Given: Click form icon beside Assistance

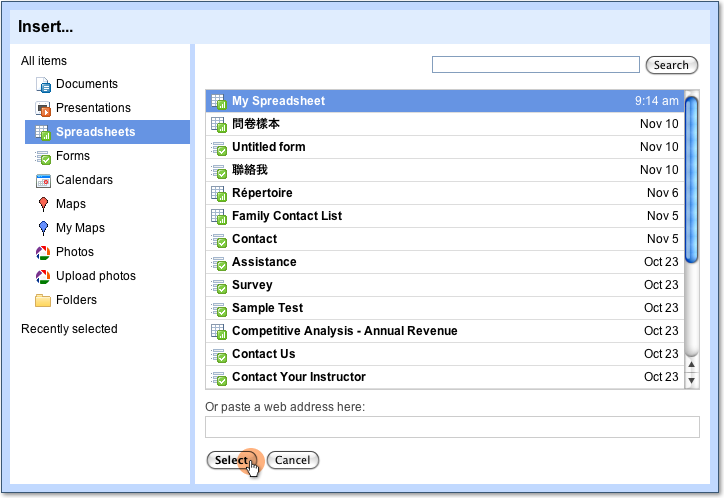Looking at the screenshot, I should click(x=218, y=263).
